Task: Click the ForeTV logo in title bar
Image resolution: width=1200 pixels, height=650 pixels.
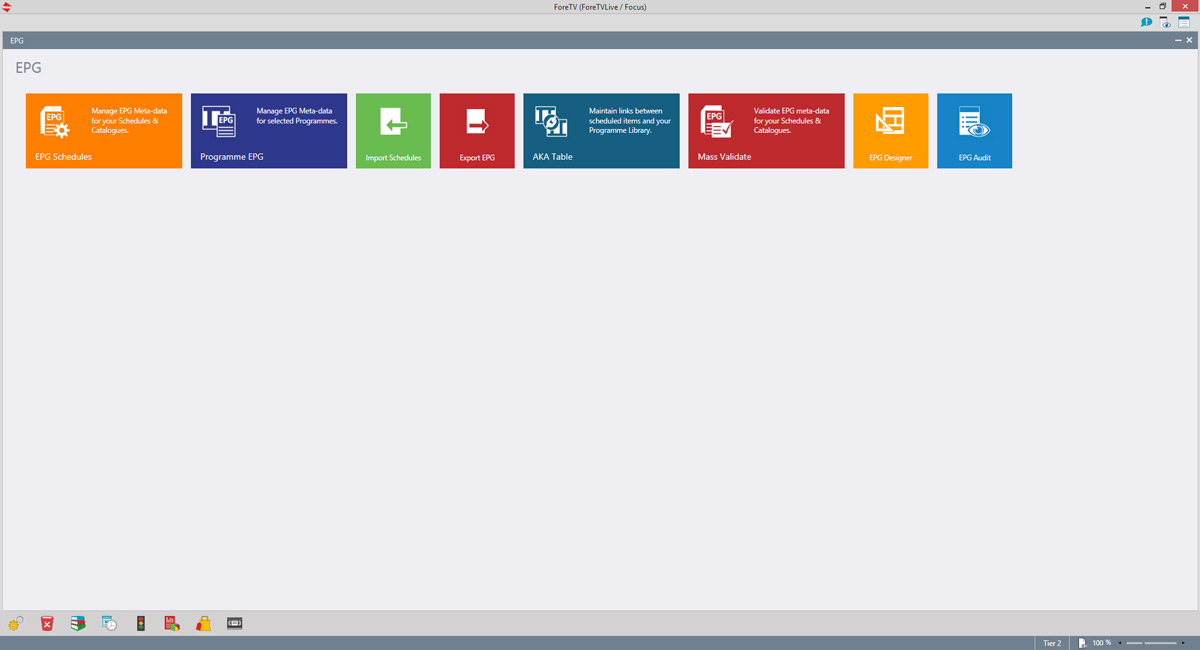Action: [x=7, y=6]
